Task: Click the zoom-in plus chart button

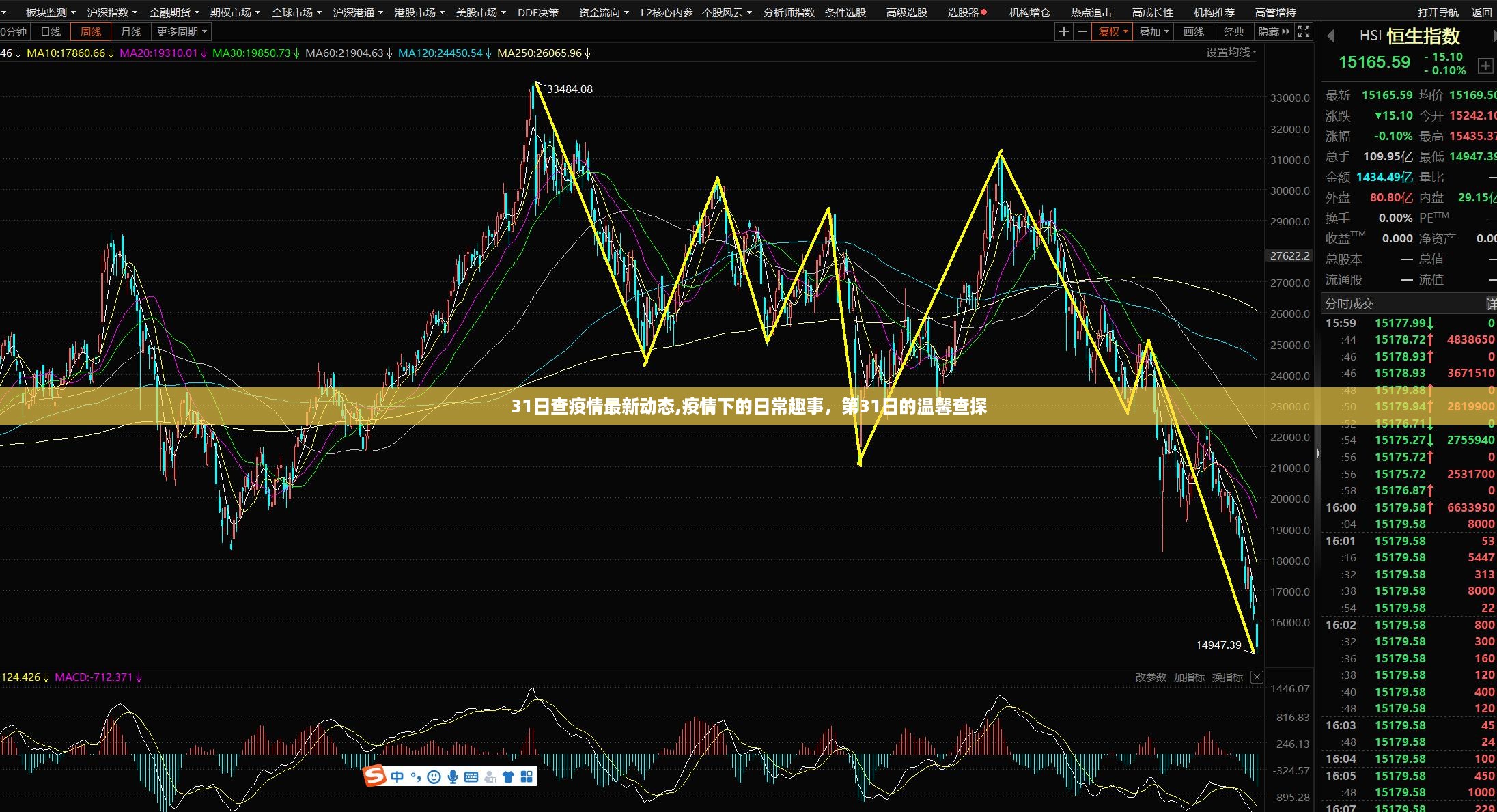Action: point(1063,32)
